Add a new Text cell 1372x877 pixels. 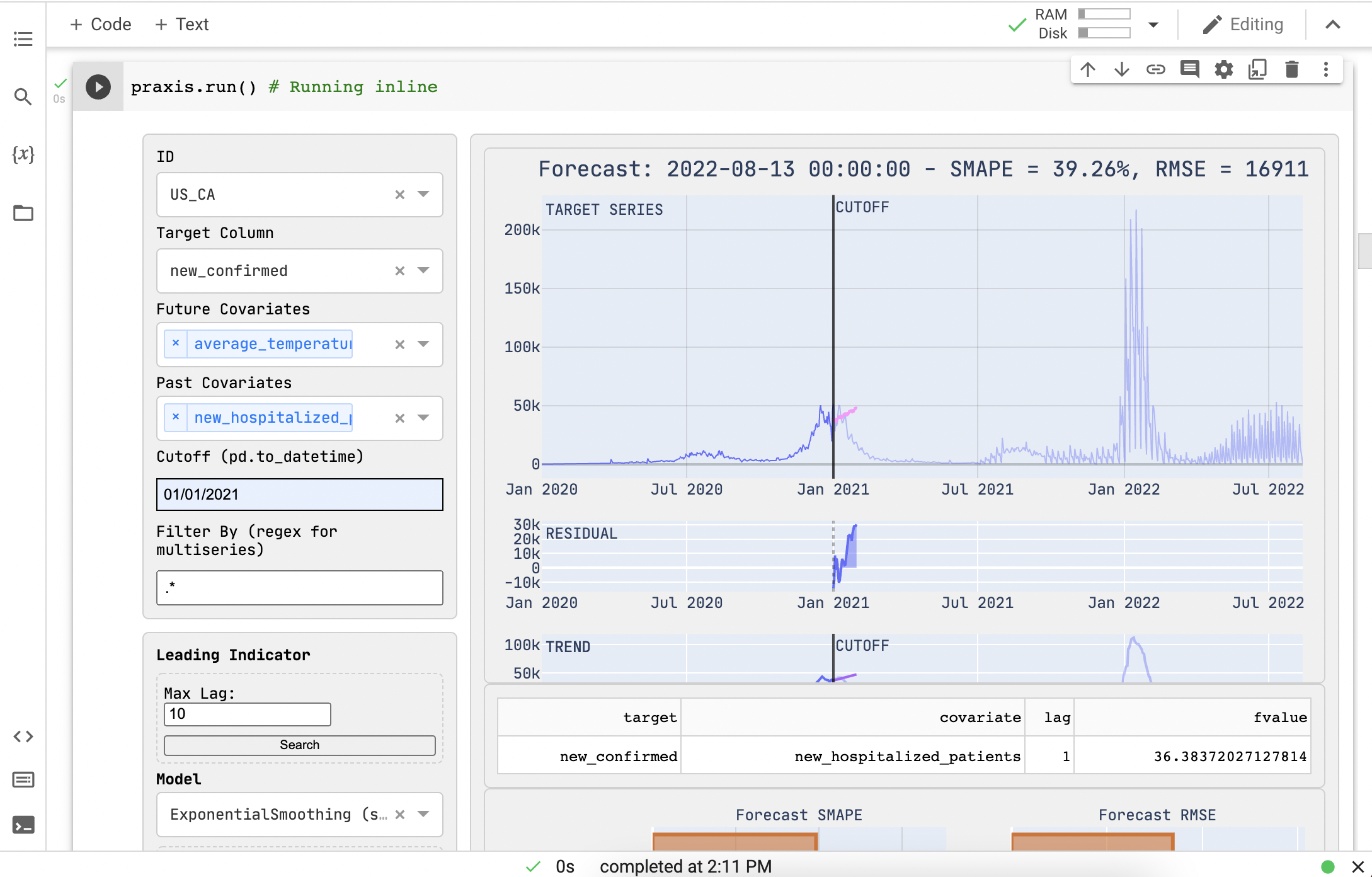coord(182,25)
